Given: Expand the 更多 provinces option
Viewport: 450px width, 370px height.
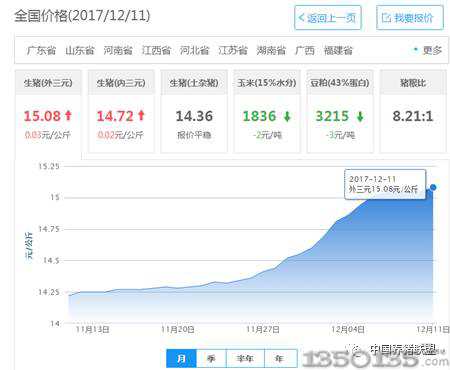Looking at the screenshot, I should coord(428,50).
